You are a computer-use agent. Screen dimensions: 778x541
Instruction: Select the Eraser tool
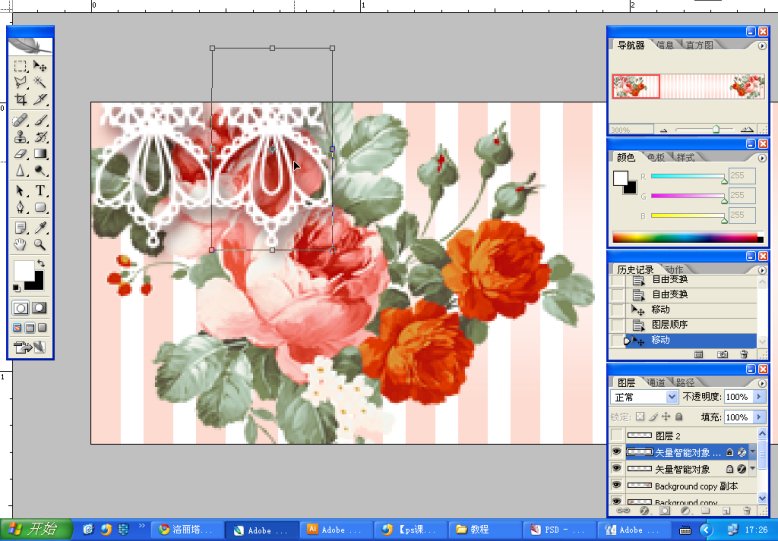20,154
